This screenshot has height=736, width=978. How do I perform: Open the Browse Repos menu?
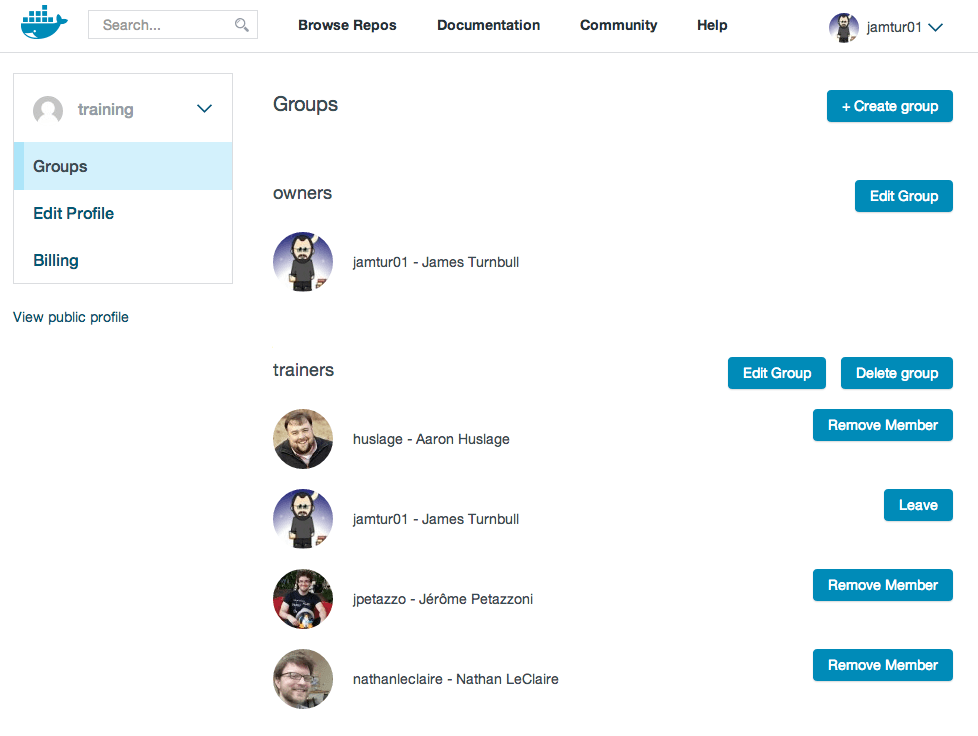[x=347, y=25]
